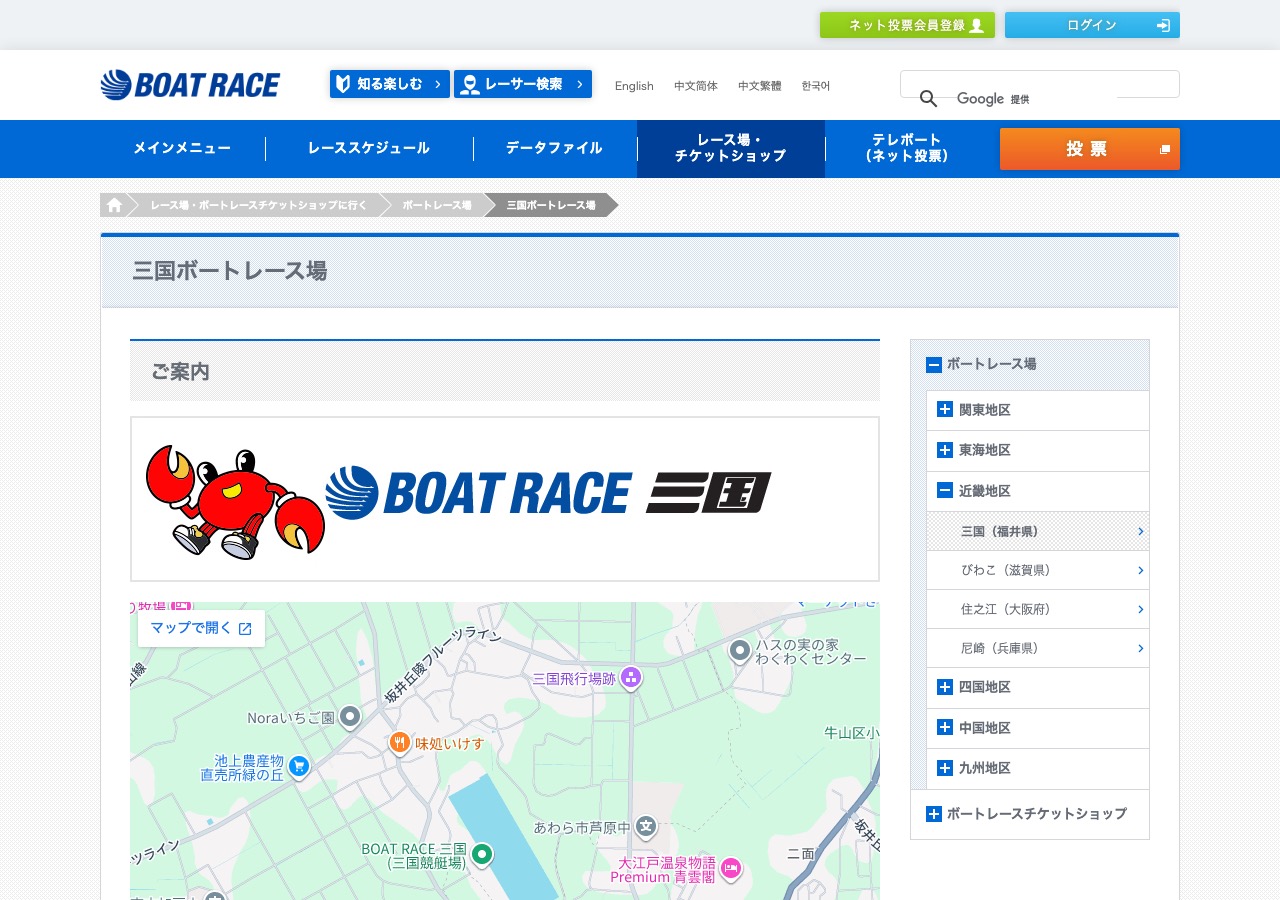Click the BOAT RACE 三国 banner logo

(x=548, y=493)
